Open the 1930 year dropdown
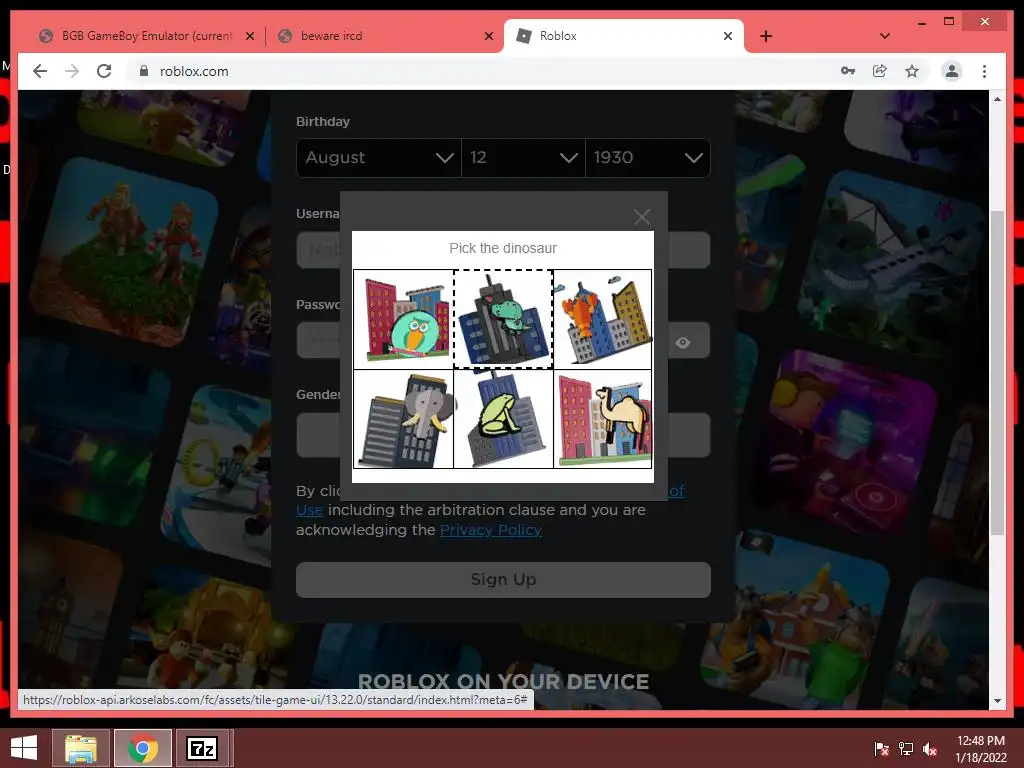Viewport: 1024px width, 768px height. click(x=648, y=157)
